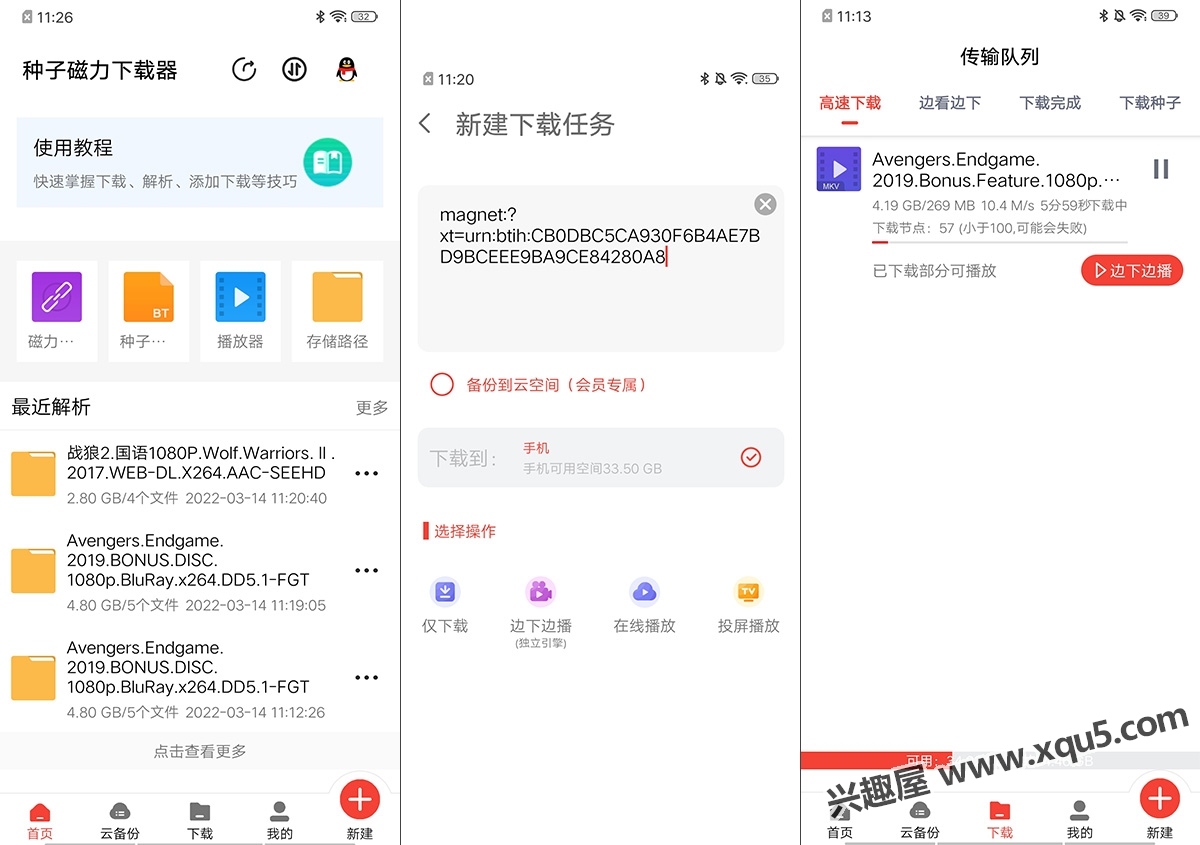Pause the Avengers.Endgame download

pos(1160,169)
